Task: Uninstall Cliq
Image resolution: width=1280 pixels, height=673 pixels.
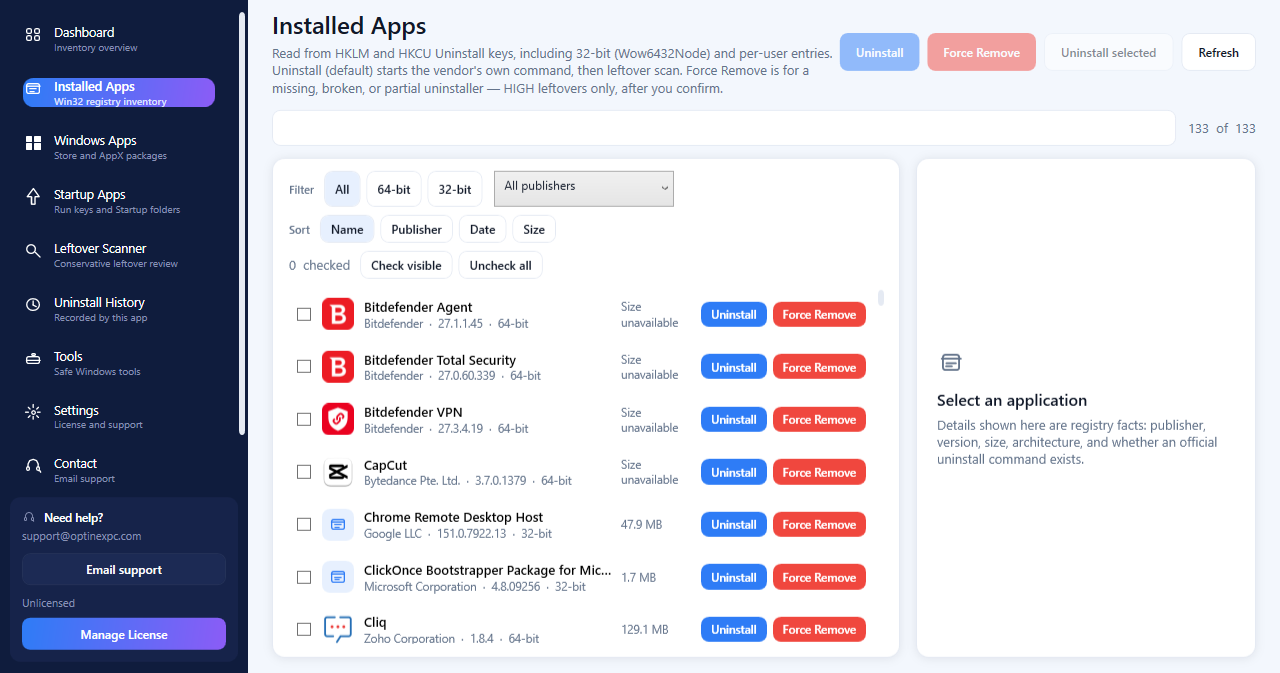Action: click(734, 629)
